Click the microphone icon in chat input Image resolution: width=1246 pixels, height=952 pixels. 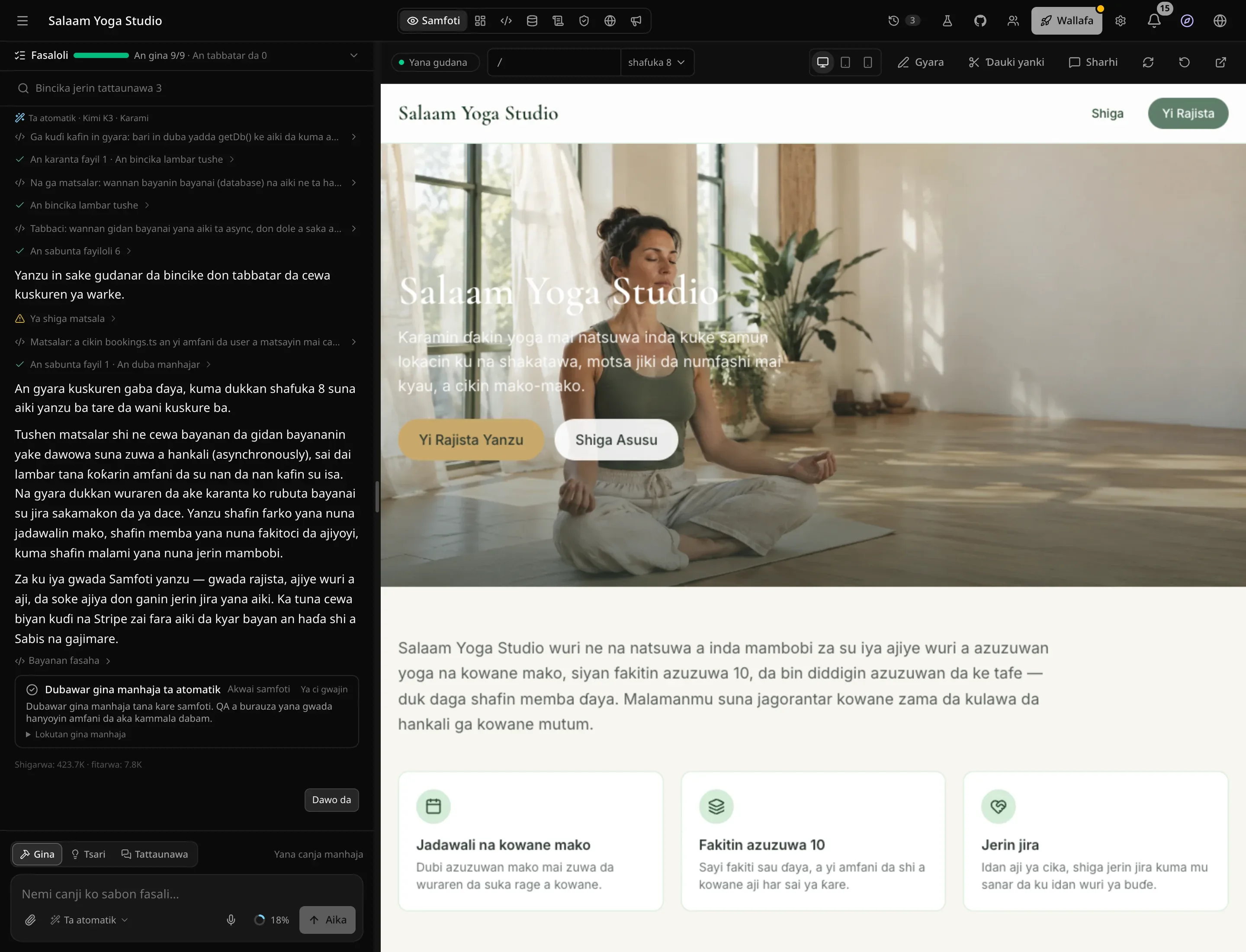[x=231, y=920]
